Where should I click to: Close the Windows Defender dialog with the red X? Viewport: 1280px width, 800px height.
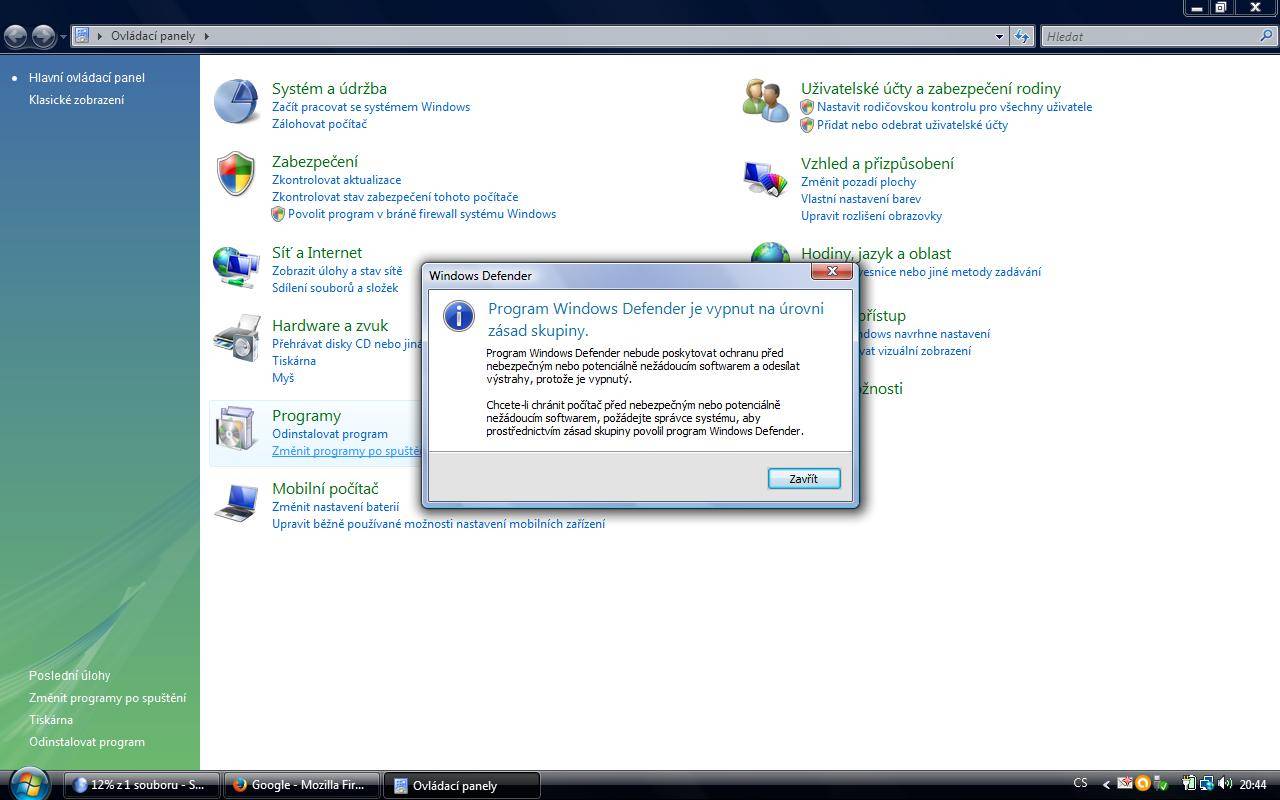[831, 271]
